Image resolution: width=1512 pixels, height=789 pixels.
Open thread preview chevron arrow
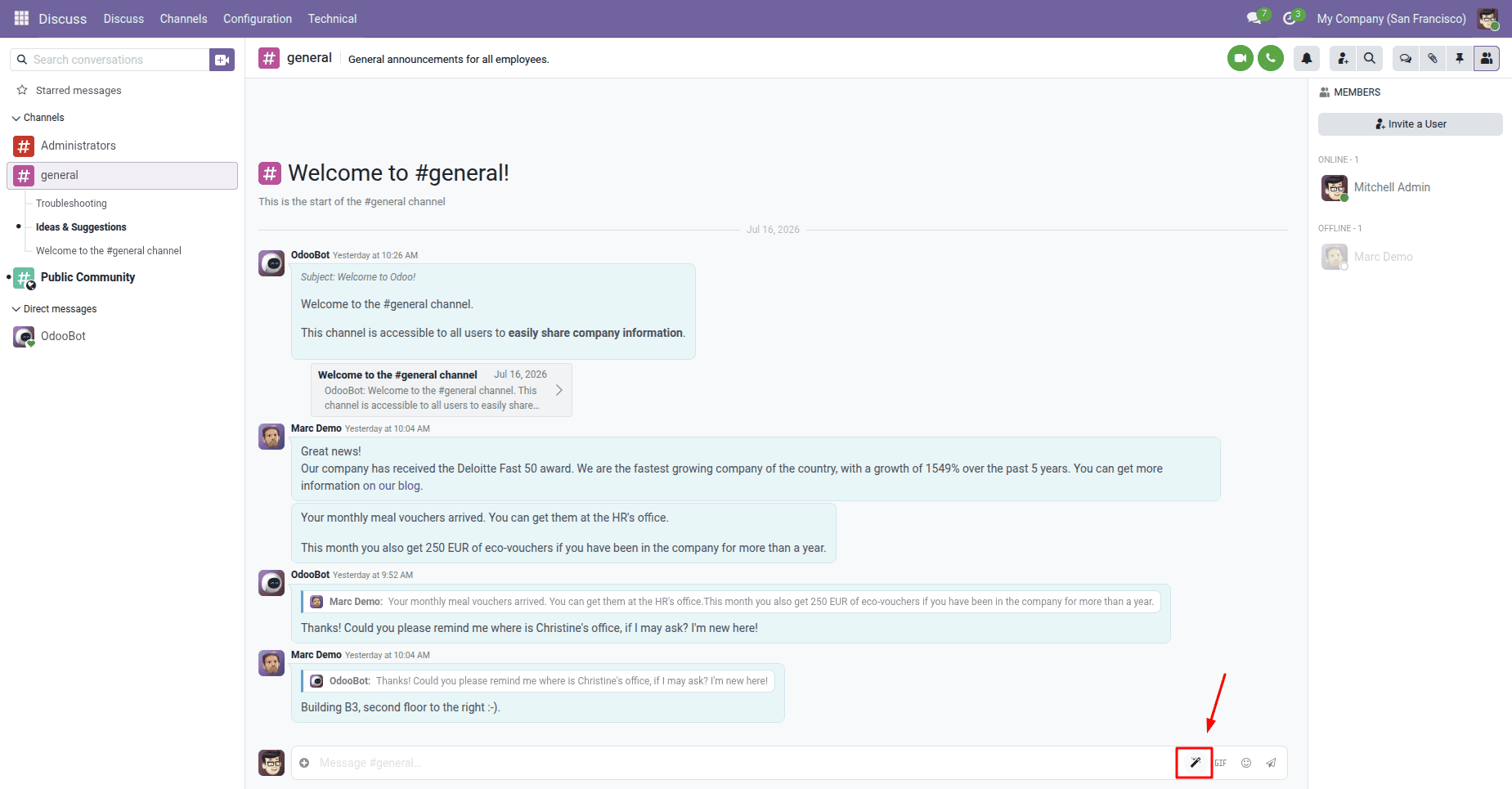tap(559, 390)
